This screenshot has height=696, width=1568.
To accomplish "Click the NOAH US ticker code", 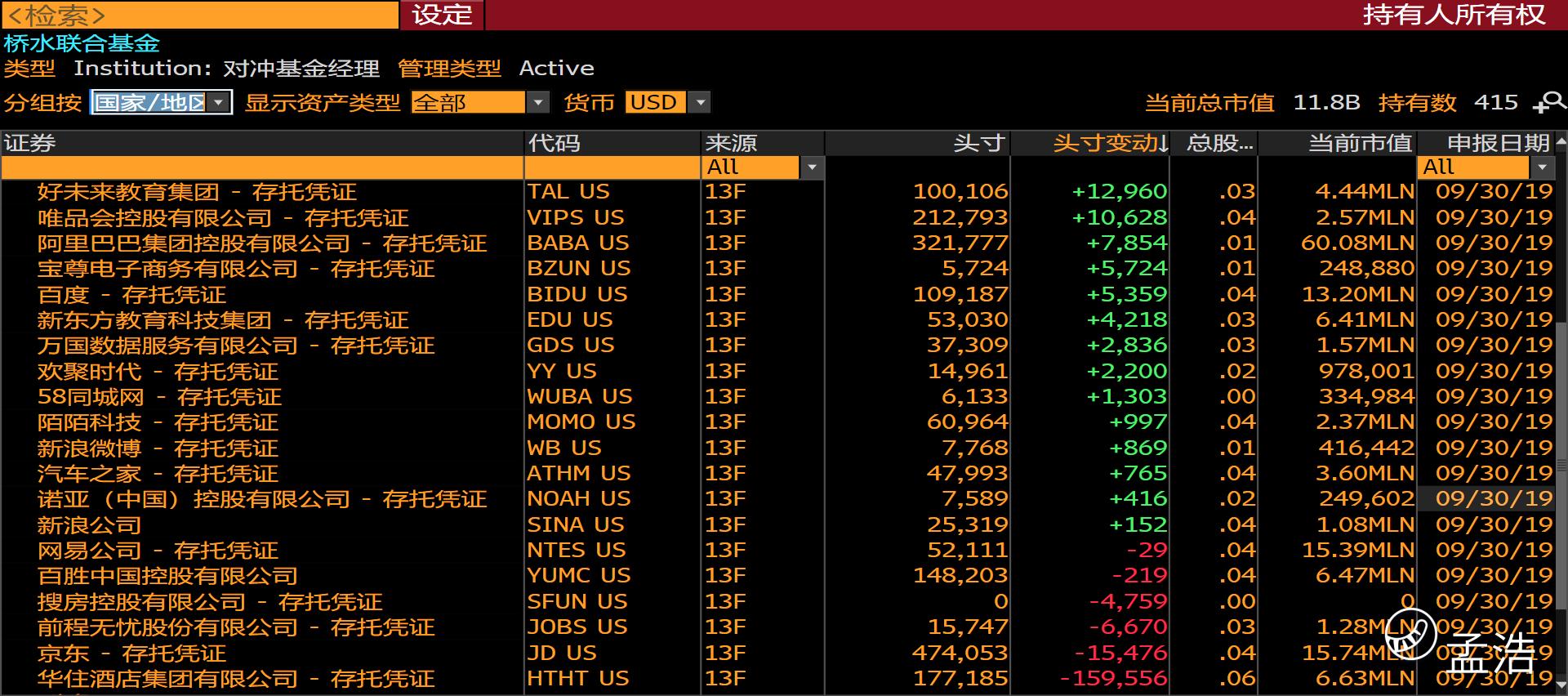I will pos(579,498).
